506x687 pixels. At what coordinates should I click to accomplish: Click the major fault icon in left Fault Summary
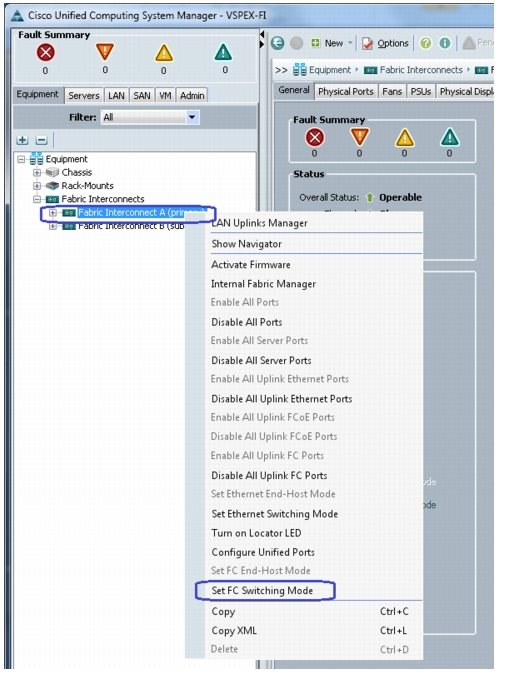click(105, 52)
